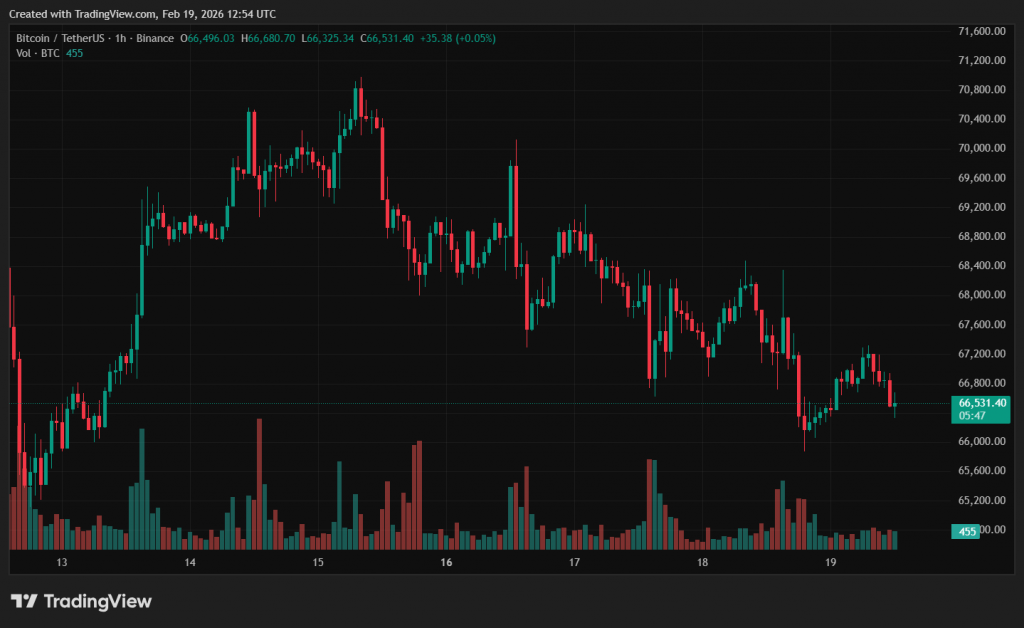The width and height of the screenshot is (1024, 628).
Task: Select date label 19 on the time axis
Action: (831, 563)
